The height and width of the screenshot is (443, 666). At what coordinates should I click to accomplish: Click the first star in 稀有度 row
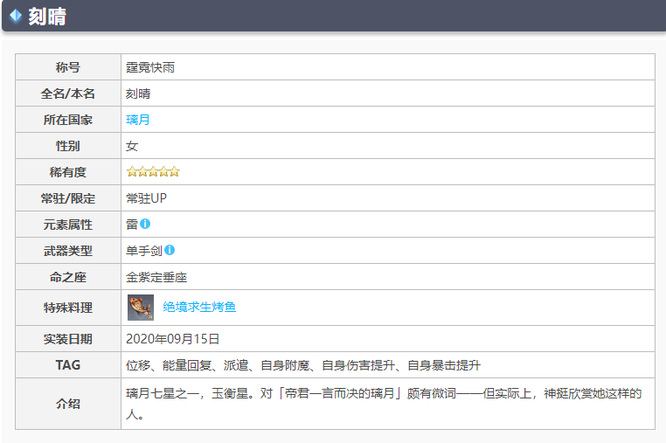(131, 172)
